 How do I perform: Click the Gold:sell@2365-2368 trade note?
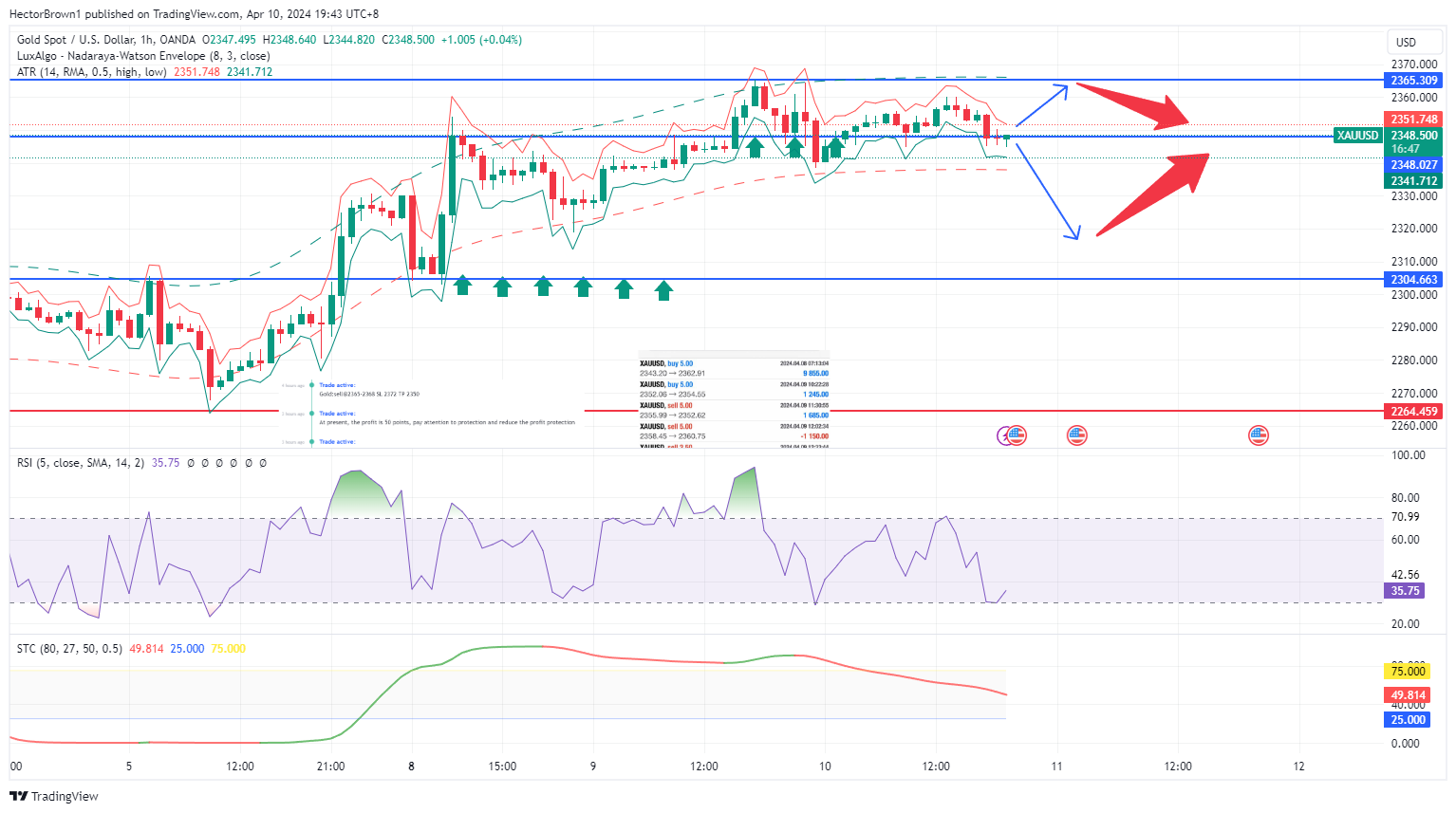[369, 394]
